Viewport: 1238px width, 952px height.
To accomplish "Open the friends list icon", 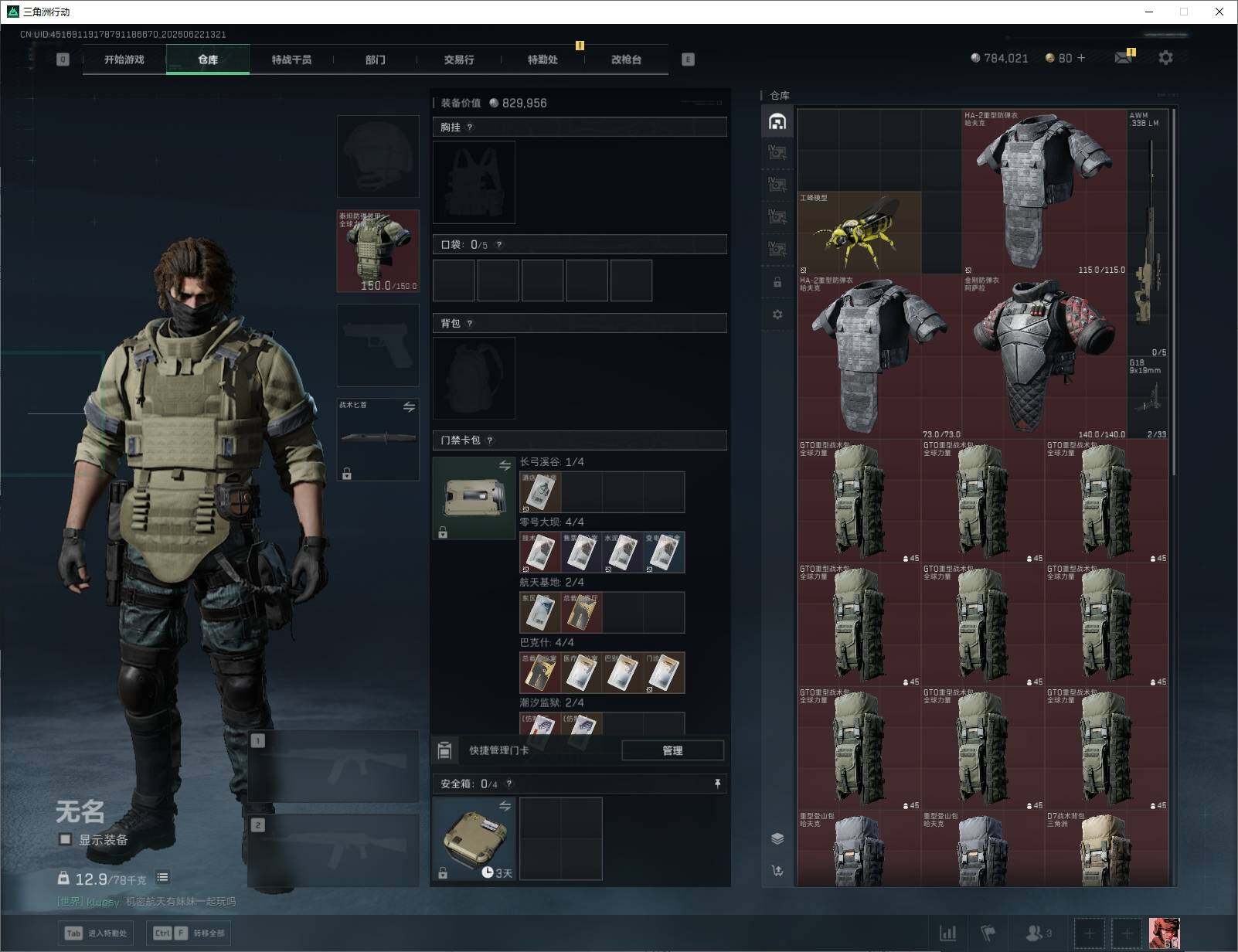I will pos(1039,933).
